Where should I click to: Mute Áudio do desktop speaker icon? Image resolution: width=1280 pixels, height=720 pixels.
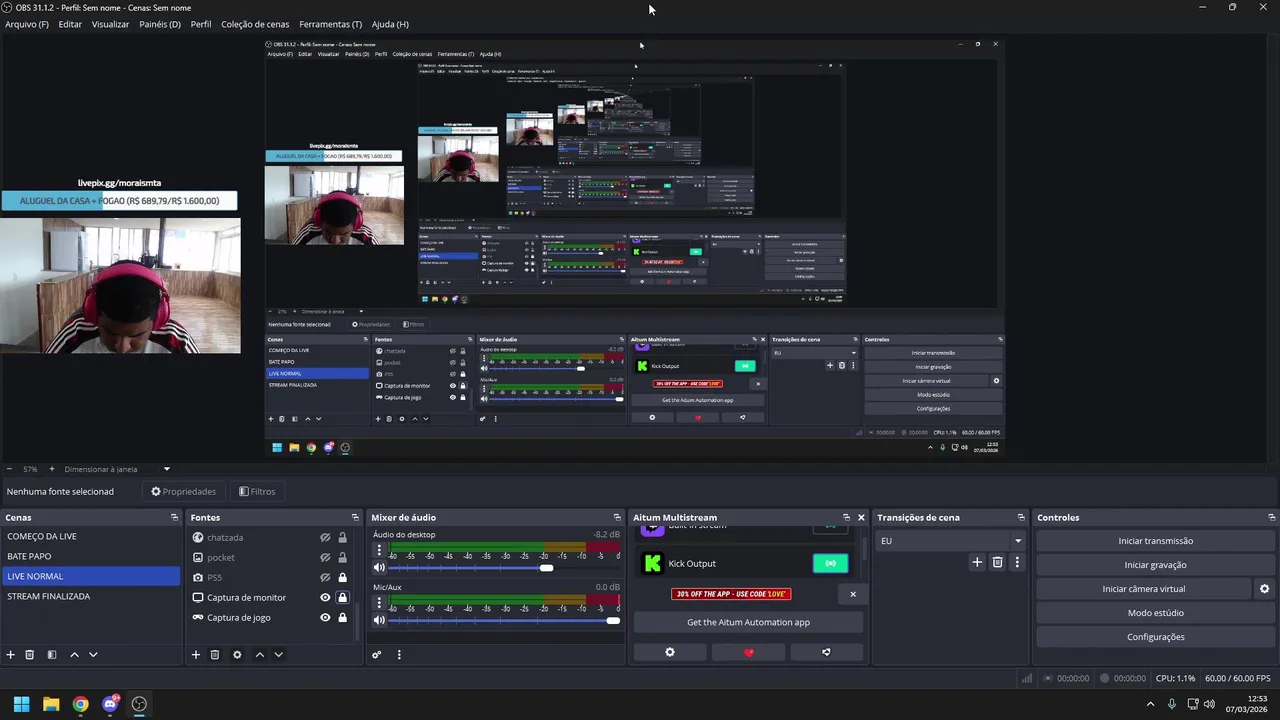[x=379, y=568]
